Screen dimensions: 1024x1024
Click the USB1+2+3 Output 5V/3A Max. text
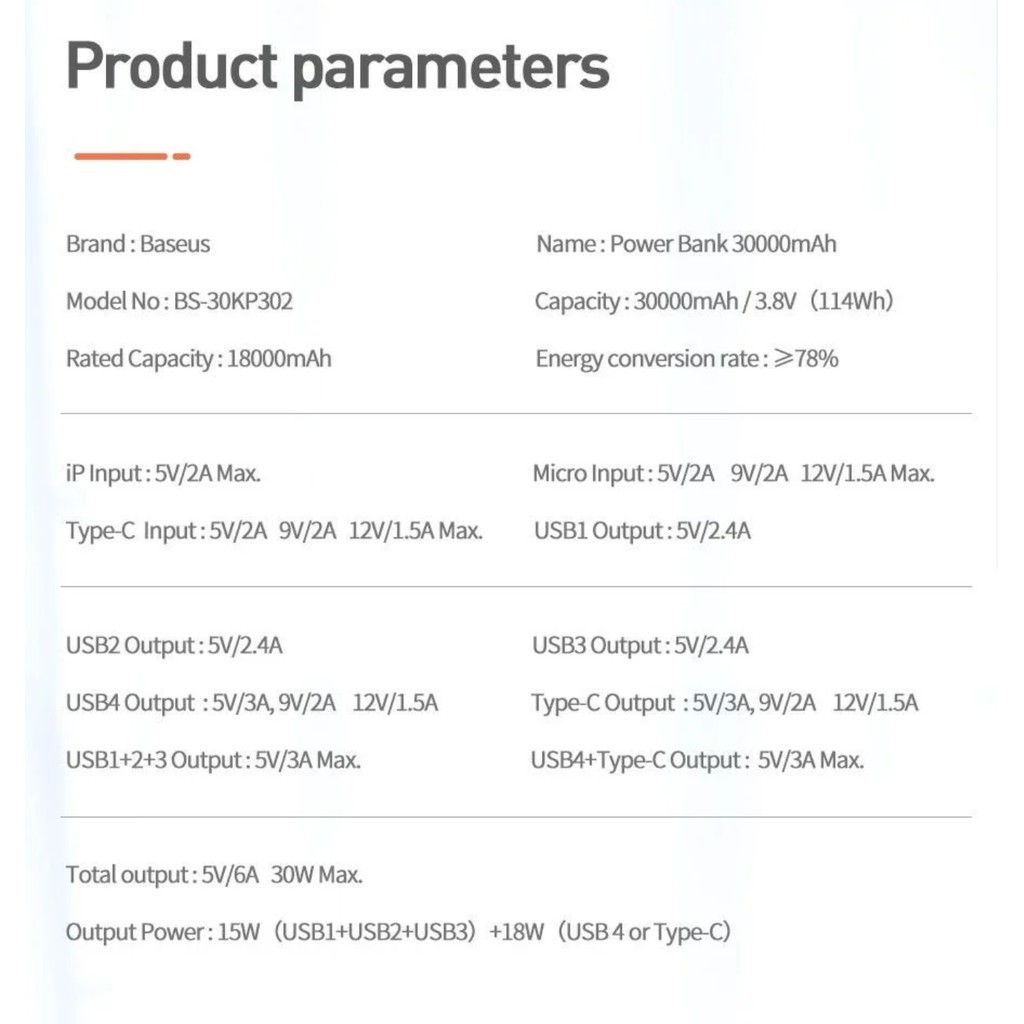pos(213,760)
